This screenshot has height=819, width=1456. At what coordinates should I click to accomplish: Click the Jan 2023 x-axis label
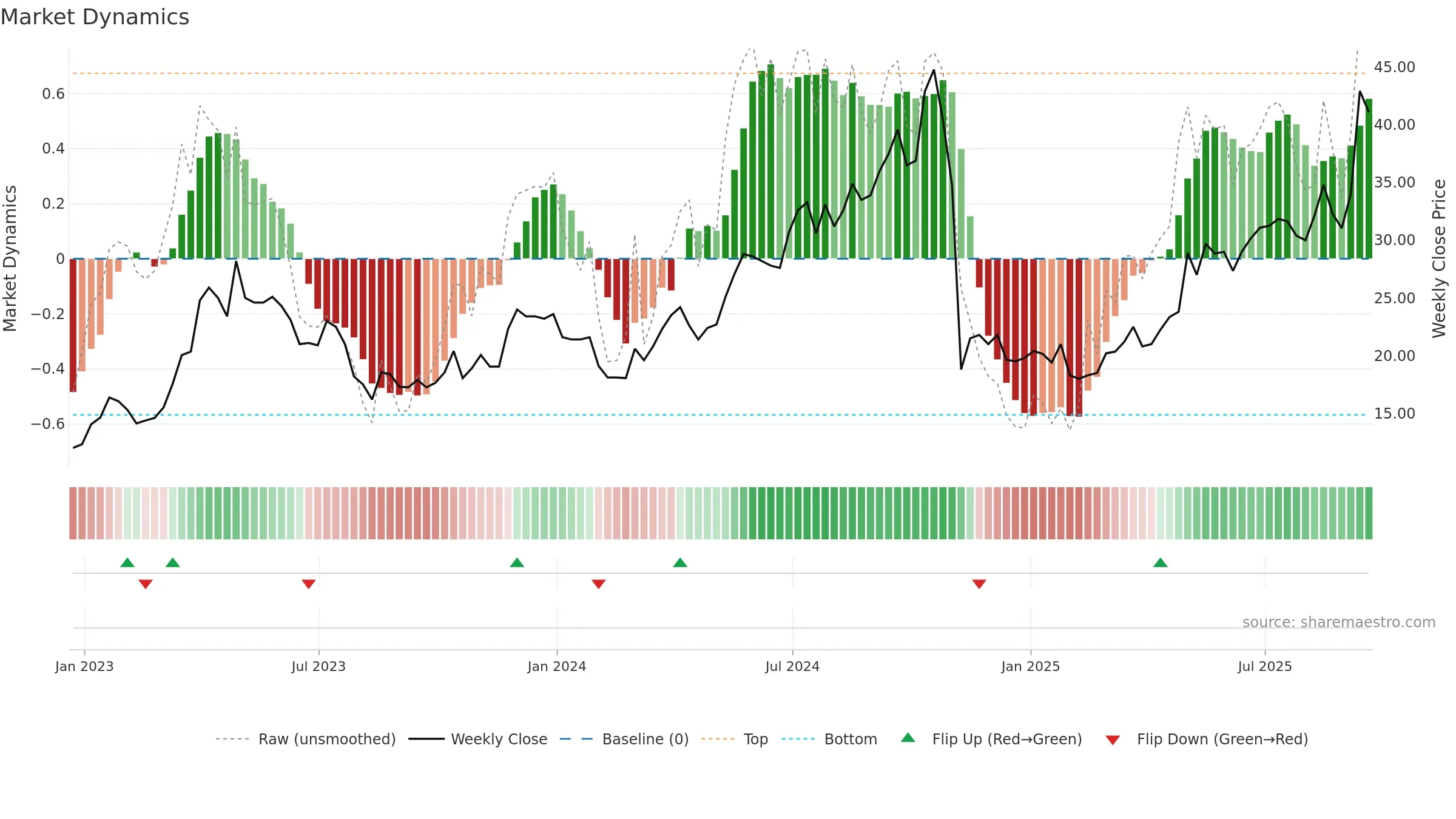84,666
